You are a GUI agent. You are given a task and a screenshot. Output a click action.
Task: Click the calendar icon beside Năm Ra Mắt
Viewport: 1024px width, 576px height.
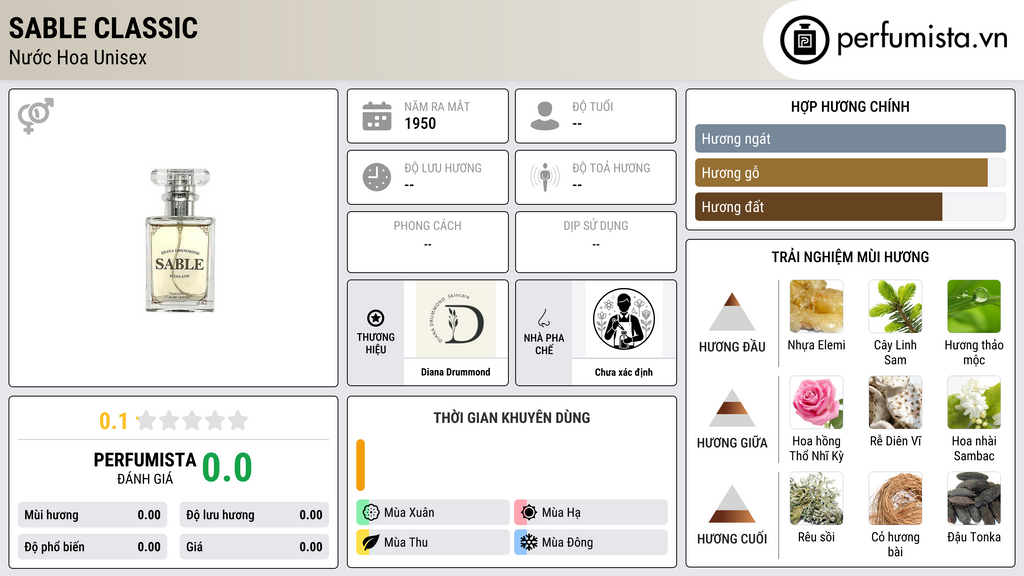click(x=377, y=116)
